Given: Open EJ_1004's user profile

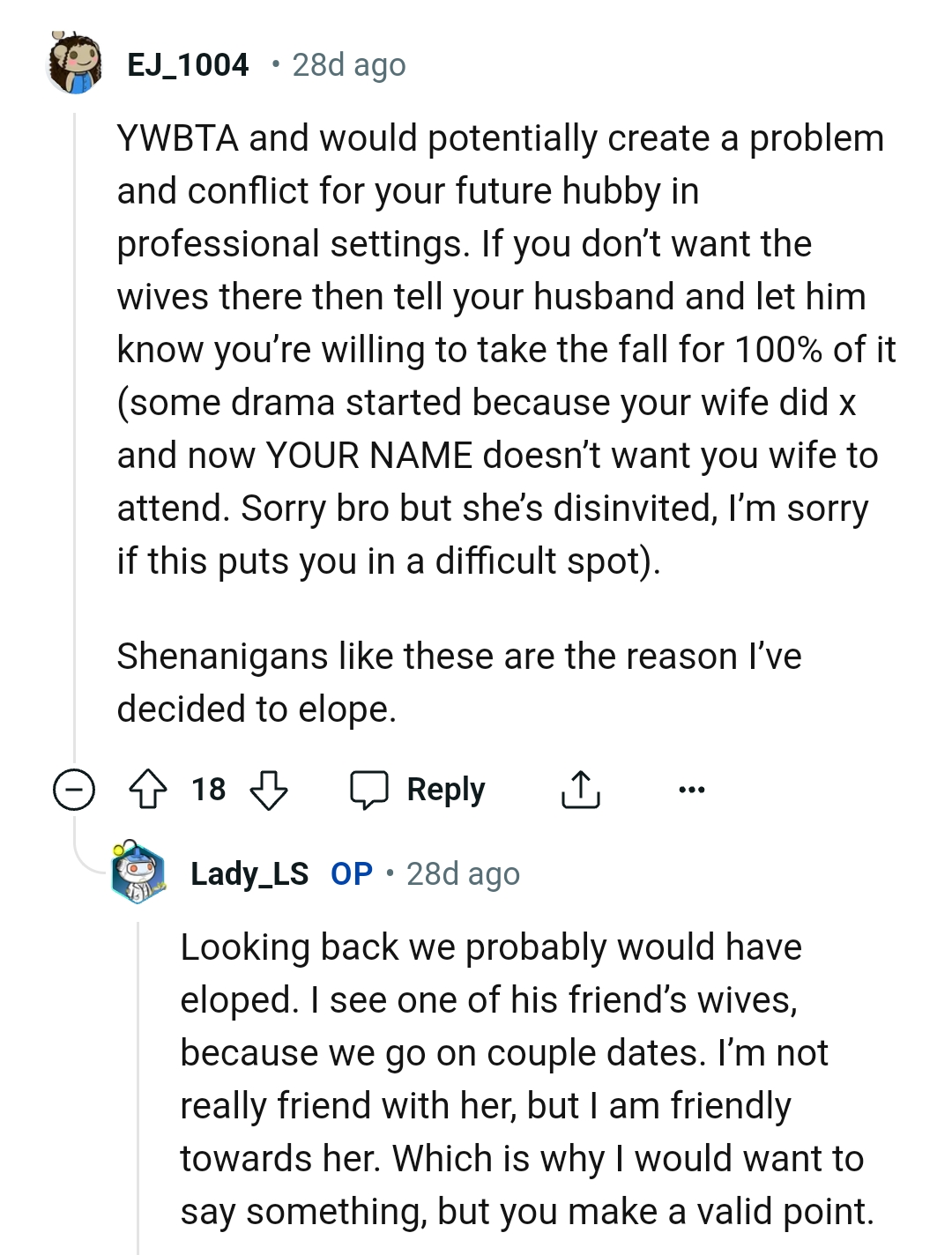Looking at the screenshot, I should point(188,63).
